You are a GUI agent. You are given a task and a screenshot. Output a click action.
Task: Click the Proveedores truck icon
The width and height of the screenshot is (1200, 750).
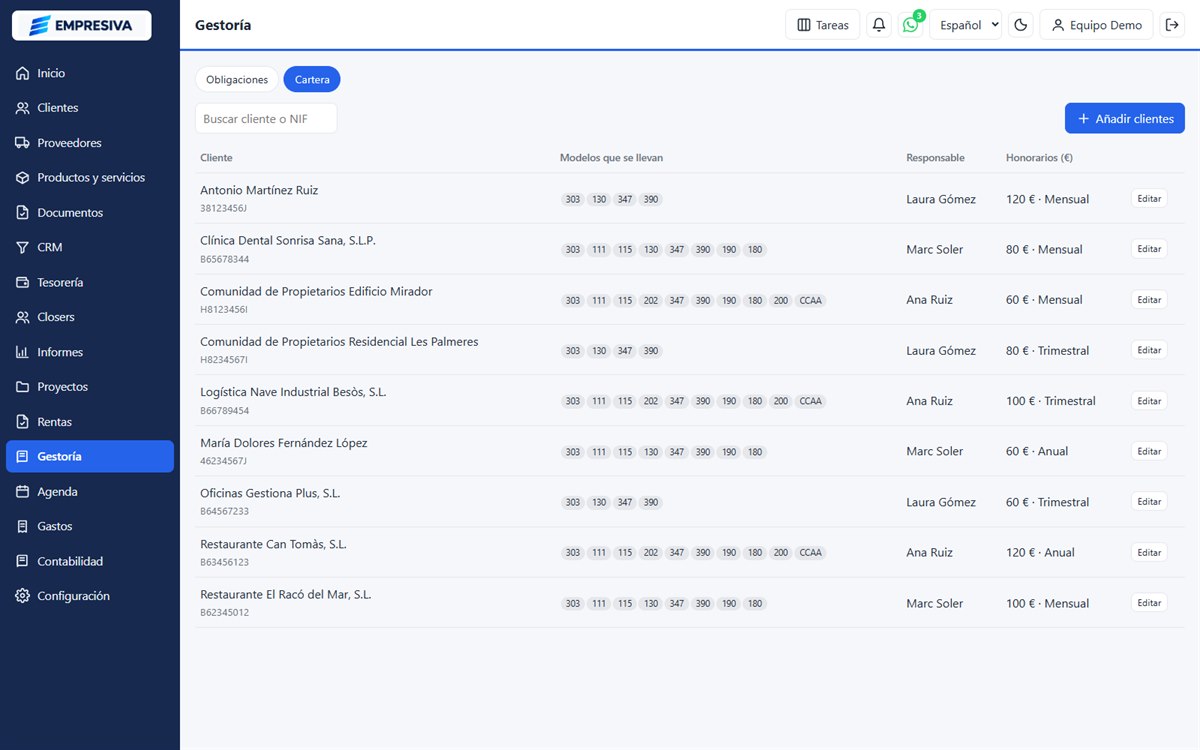pyautogui.click(x=23, y=143)
